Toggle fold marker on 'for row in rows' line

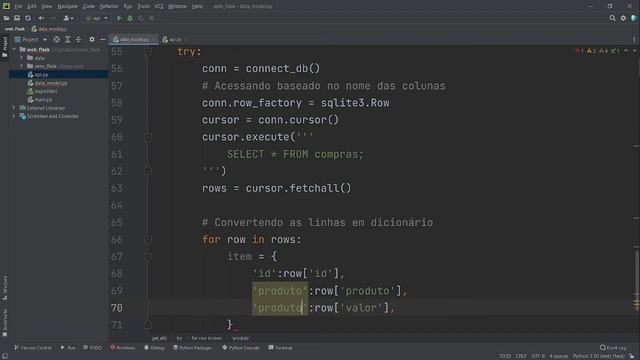click(x=148, y=240)
